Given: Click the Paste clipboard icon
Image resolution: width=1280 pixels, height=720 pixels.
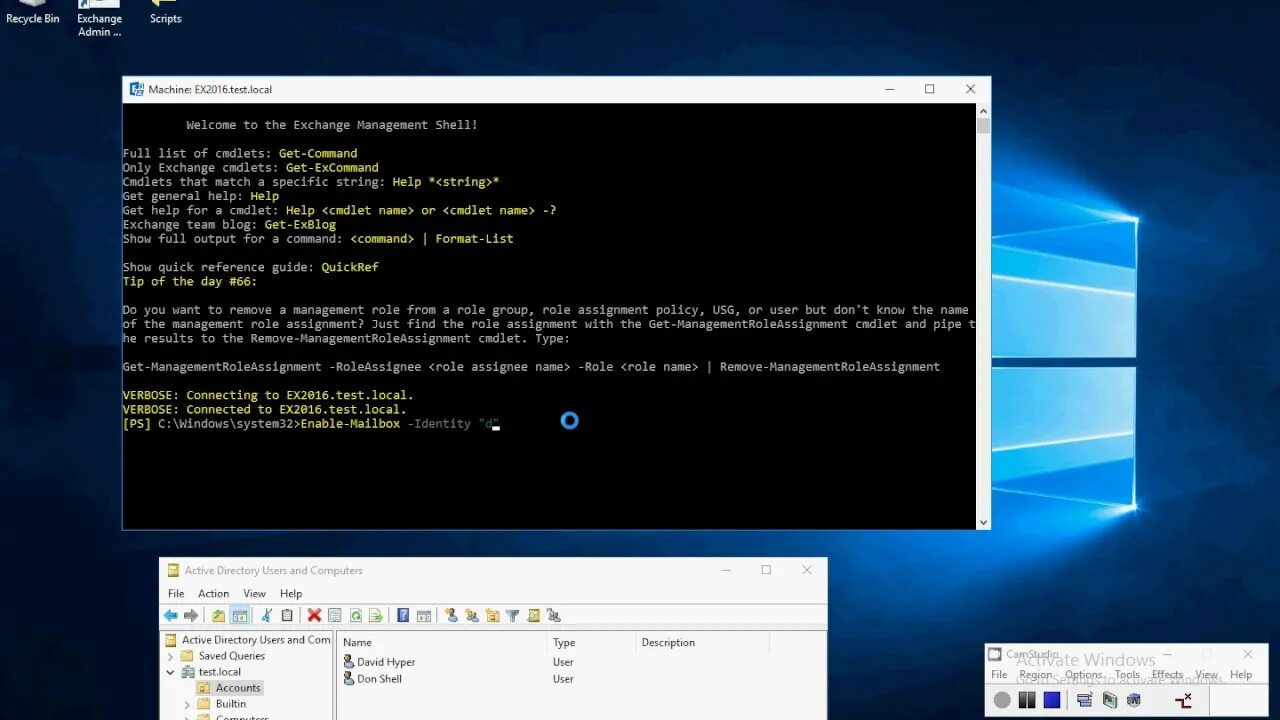Looking at the screenshot, I should coord(287,616).
